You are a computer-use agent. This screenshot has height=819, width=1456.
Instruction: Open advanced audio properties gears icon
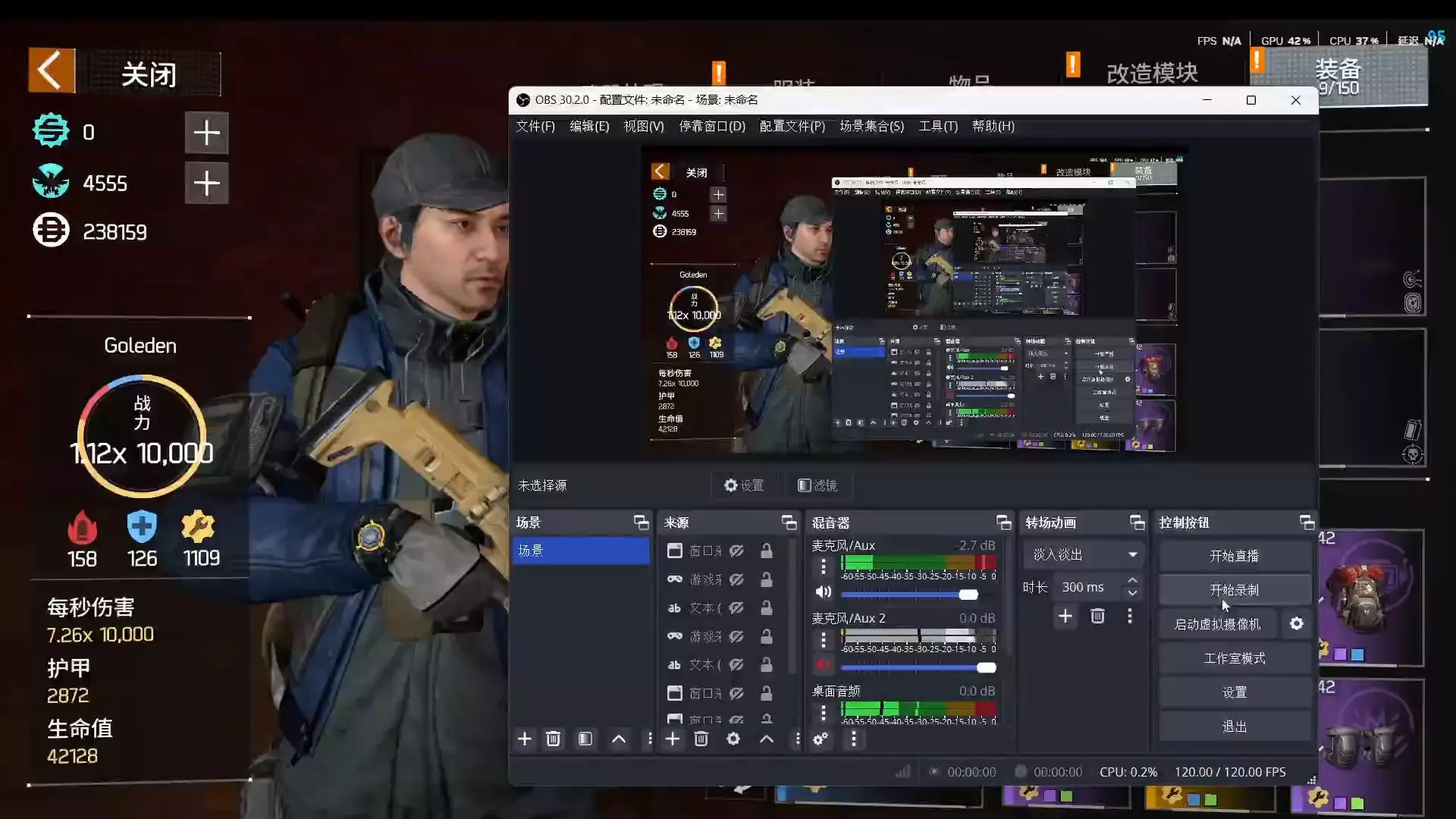[821, 739]
